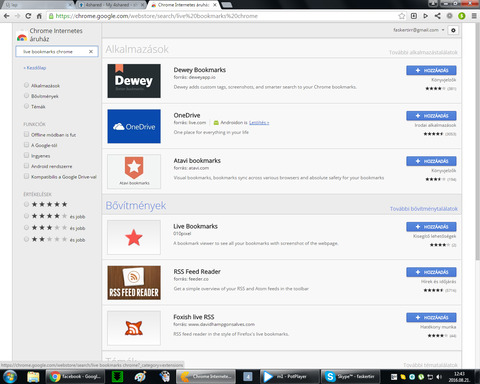The width and height of the screenshot is (480, 384).
Task: Open a new tab with the tab button
Action: 227,5
